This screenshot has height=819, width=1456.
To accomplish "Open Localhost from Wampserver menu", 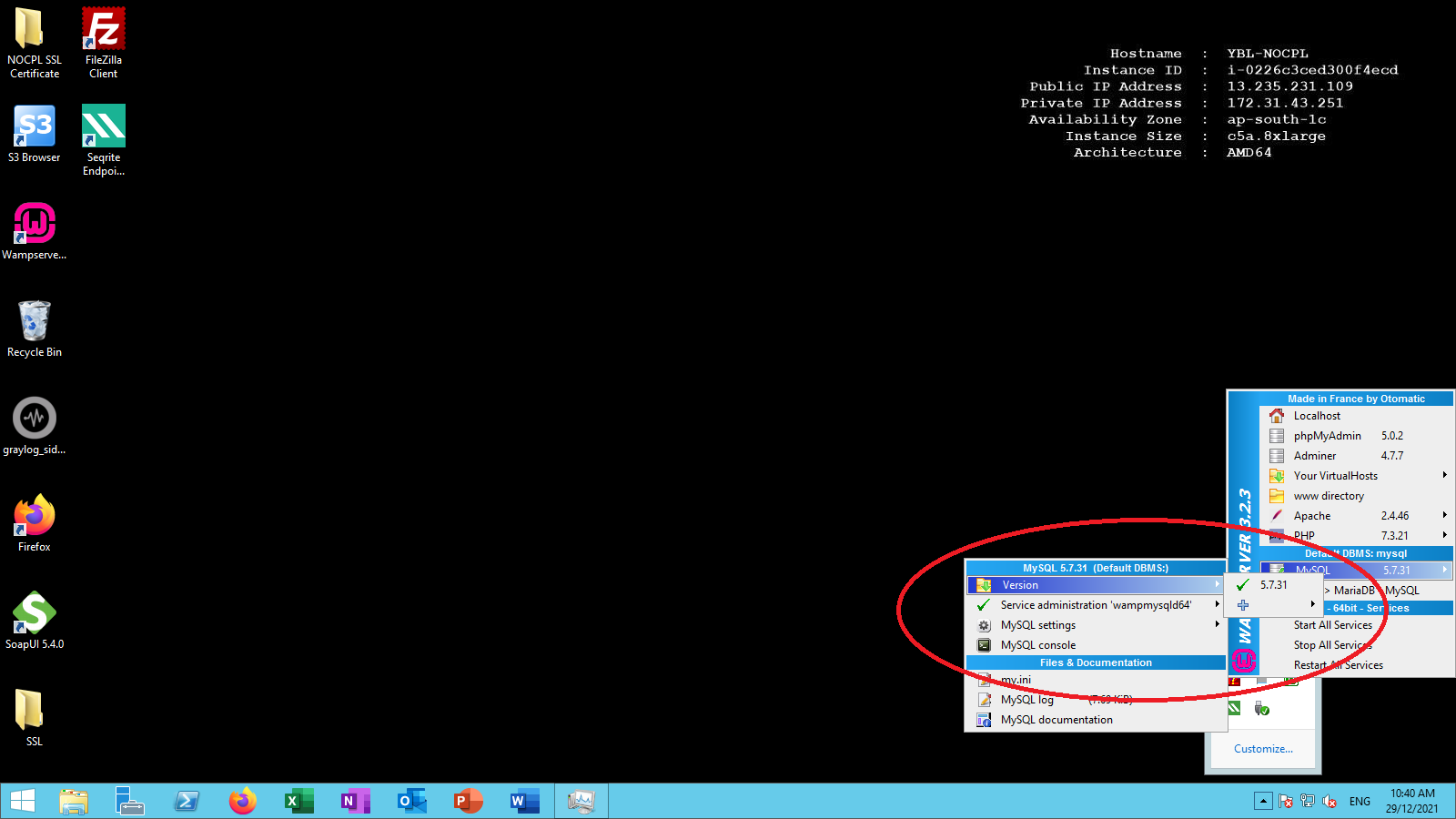I will pos(1356,416).
